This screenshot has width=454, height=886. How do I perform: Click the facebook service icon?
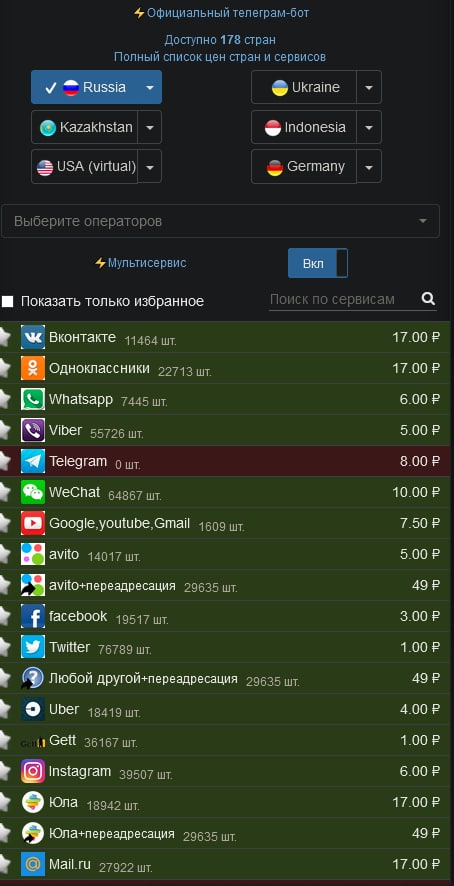(33, 616)
